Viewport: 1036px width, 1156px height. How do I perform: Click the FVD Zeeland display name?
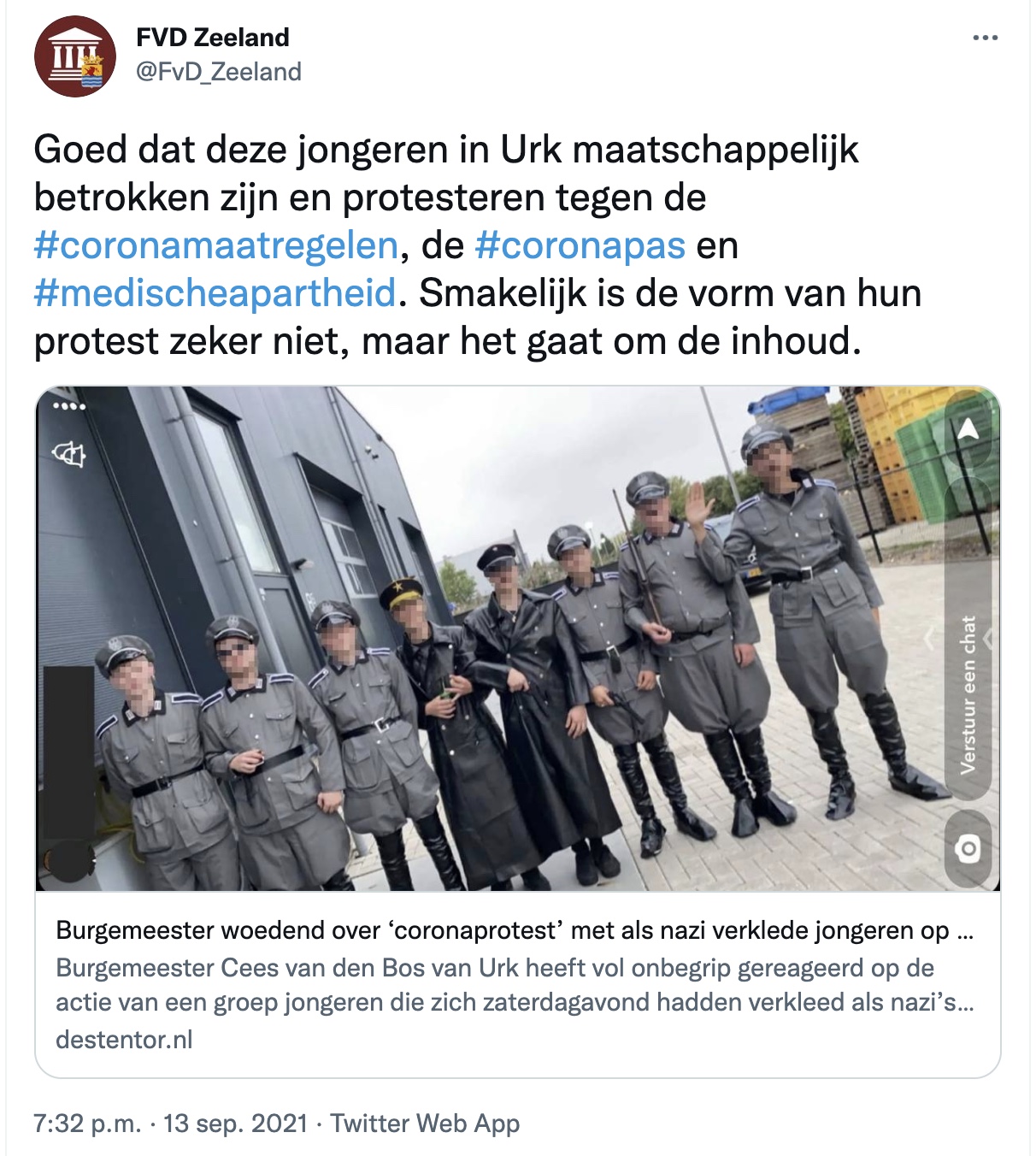(x=213, y=38)
